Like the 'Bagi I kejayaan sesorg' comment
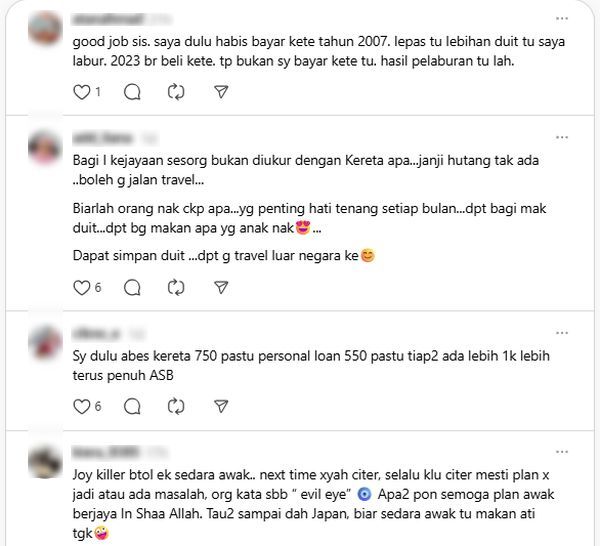The image size is (600, 546). [x=82, y=288]
